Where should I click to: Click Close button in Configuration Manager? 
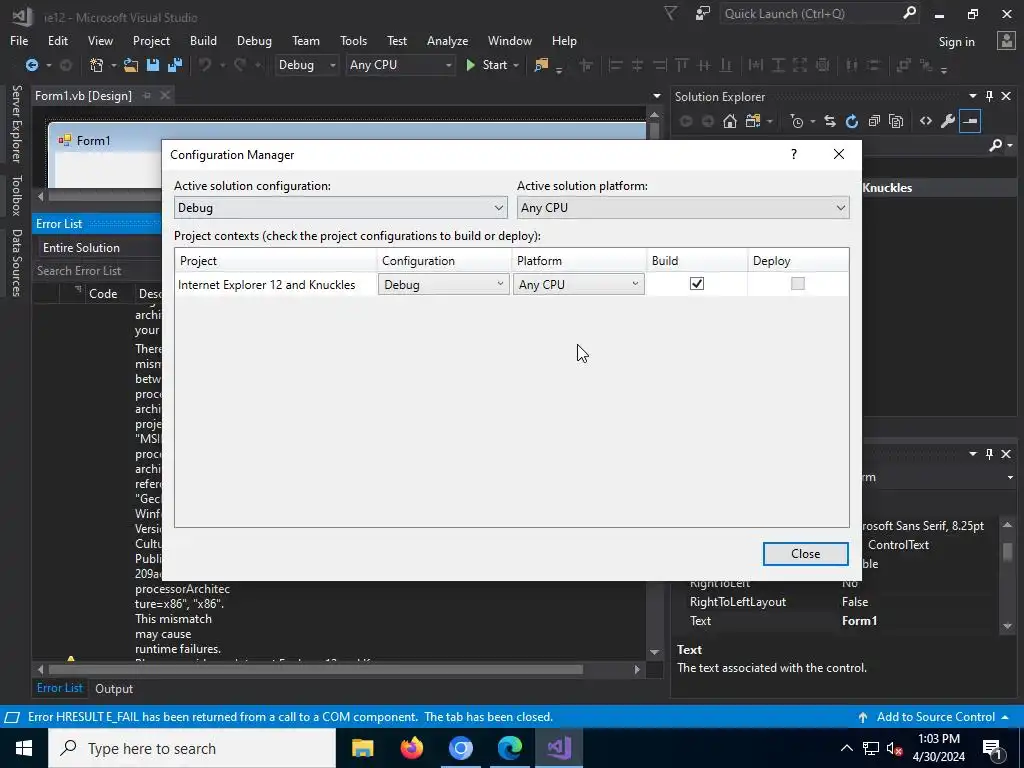click(x=805, y=553)
